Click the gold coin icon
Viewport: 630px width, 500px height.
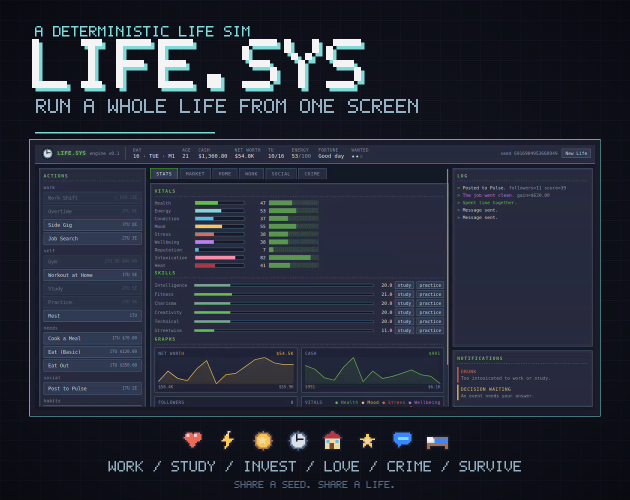[263, 441]
